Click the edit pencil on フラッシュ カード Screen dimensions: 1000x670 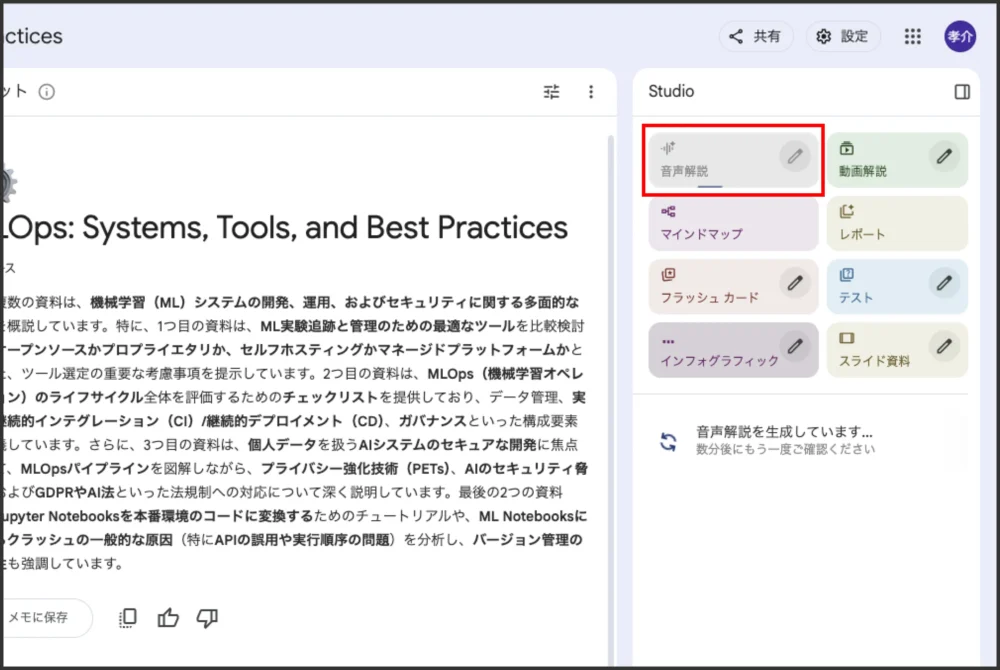(794, 283)
